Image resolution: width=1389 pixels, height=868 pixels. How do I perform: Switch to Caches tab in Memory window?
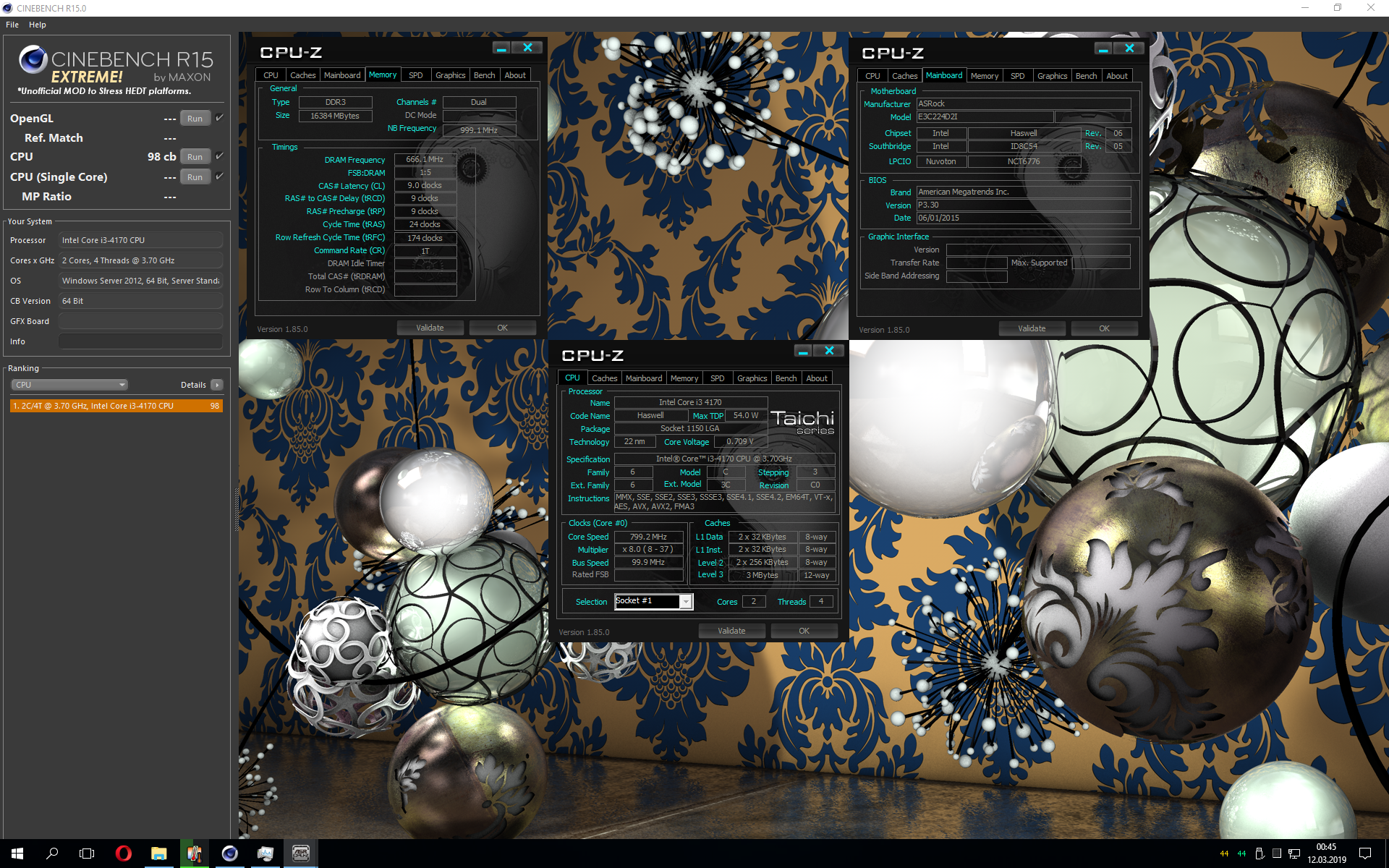(302, 75)
